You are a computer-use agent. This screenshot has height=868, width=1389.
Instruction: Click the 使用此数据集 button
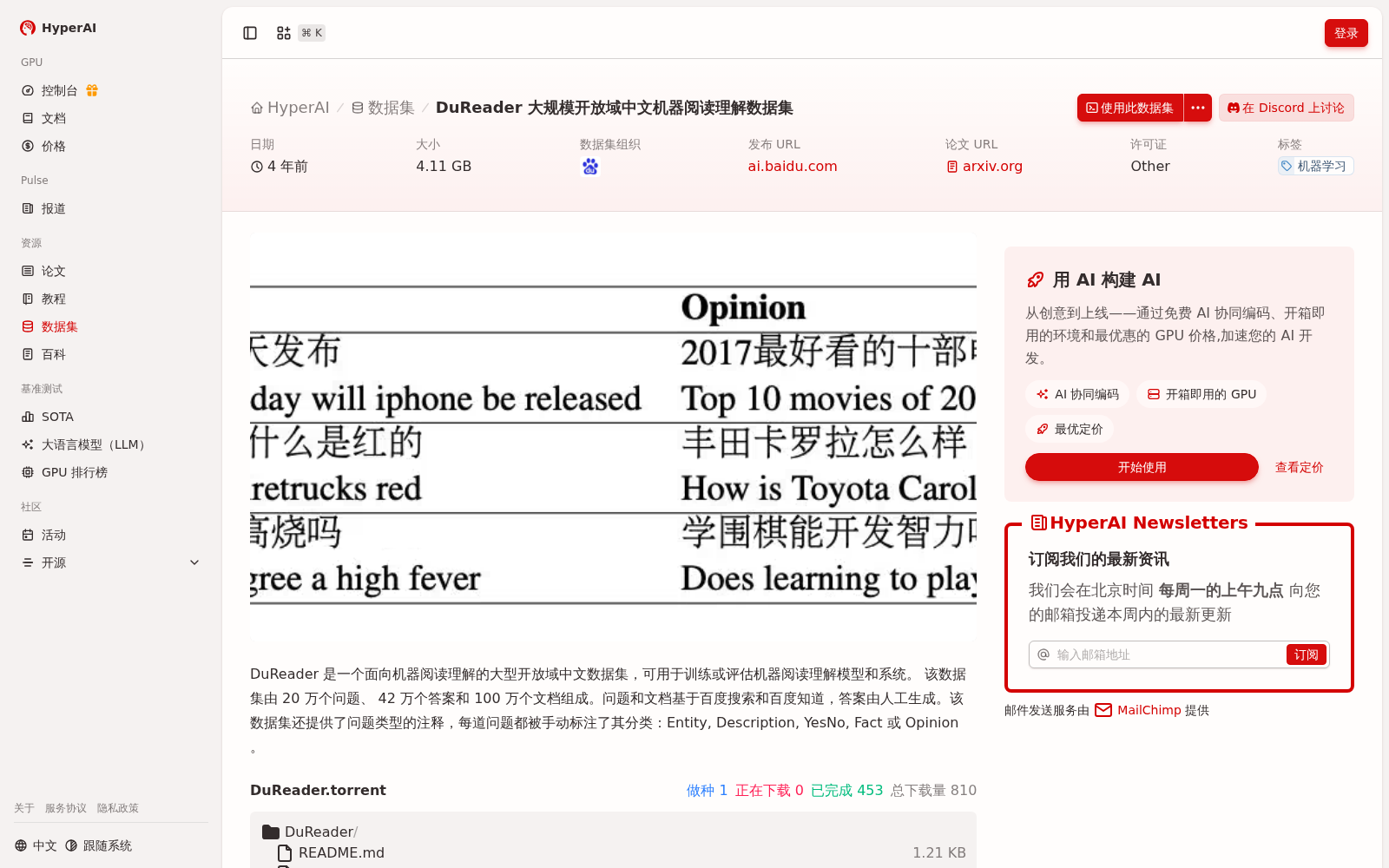[1130, 108]
